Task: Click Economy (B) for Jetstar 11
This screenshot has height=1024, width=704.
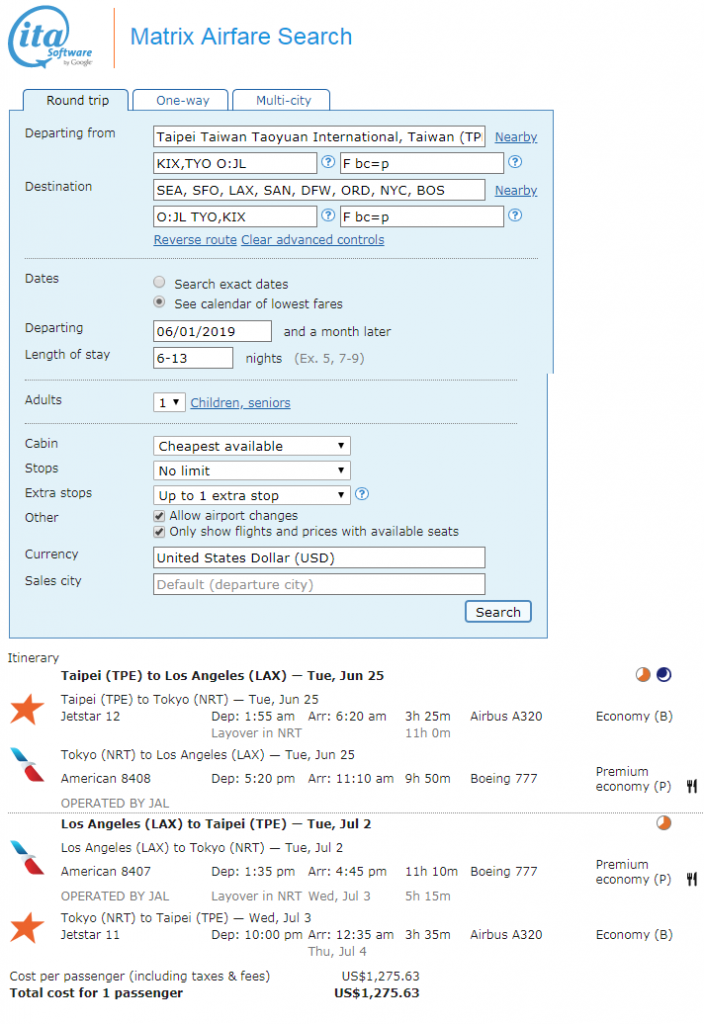Action: [633, 935]
